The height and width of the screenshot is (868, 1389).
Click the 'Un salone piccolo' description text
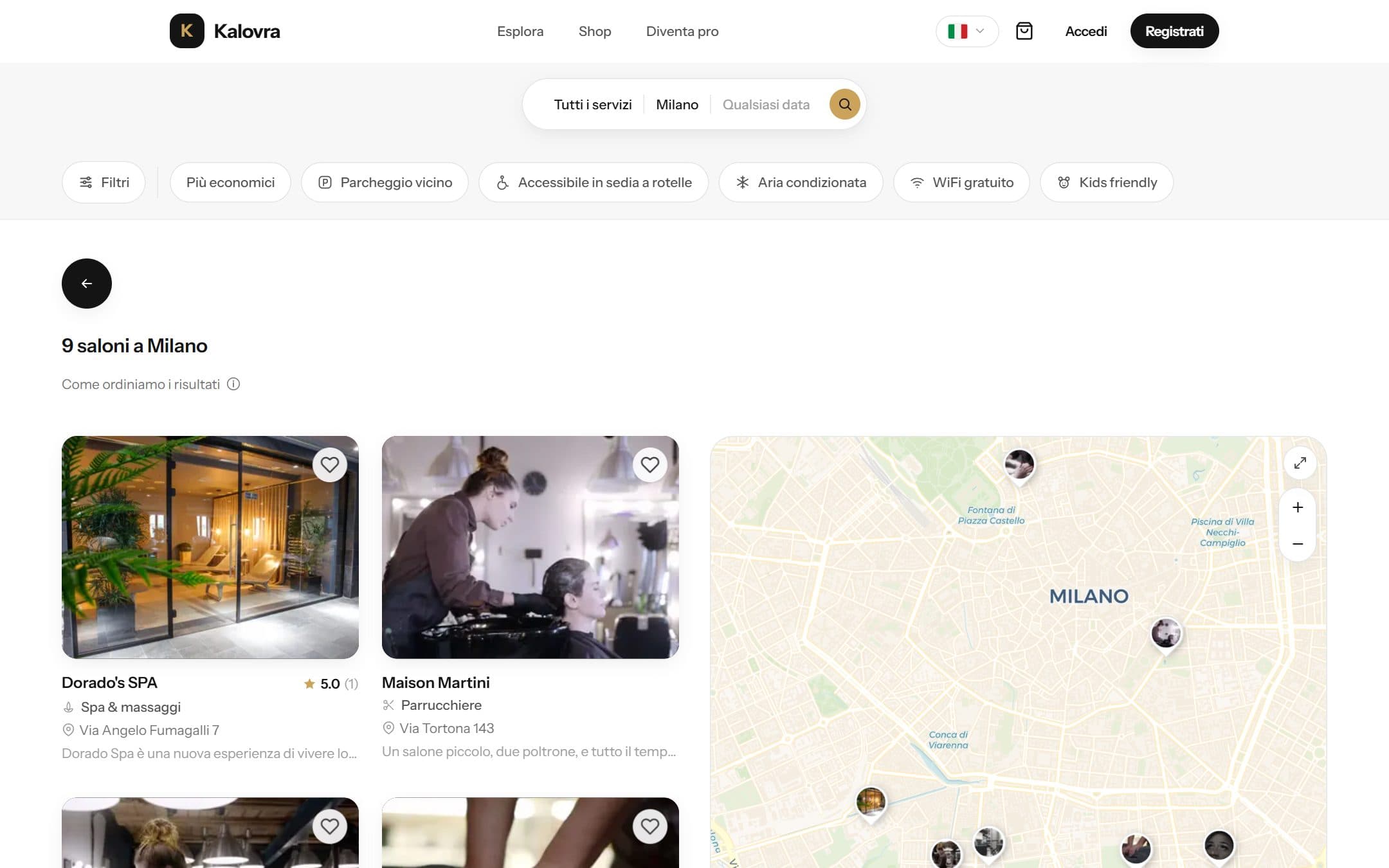[x=529, y=751]
